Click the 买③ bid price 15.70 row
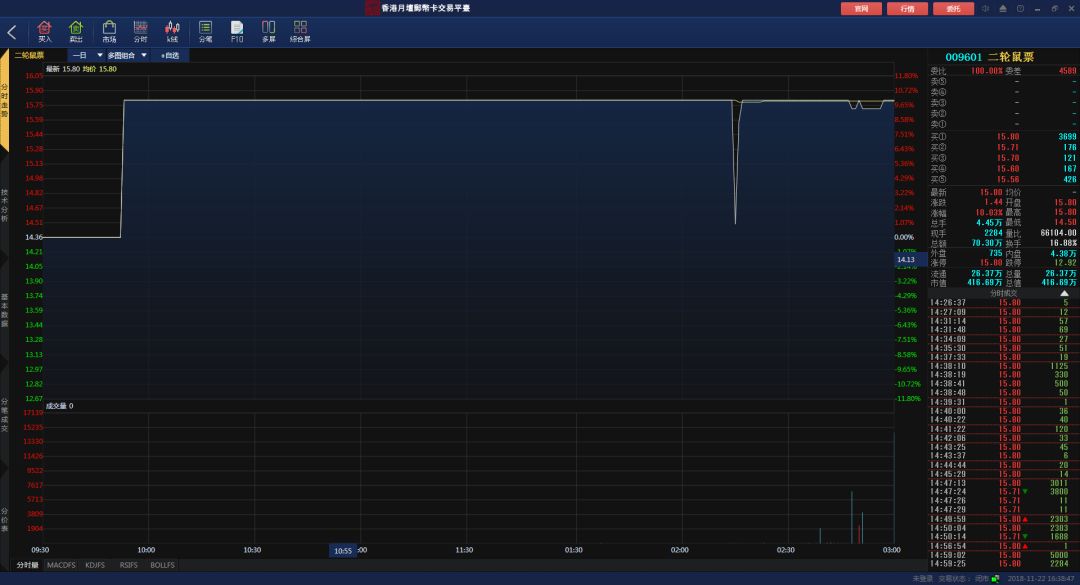The image size is (1080, 585). [x=1003, y=158]
